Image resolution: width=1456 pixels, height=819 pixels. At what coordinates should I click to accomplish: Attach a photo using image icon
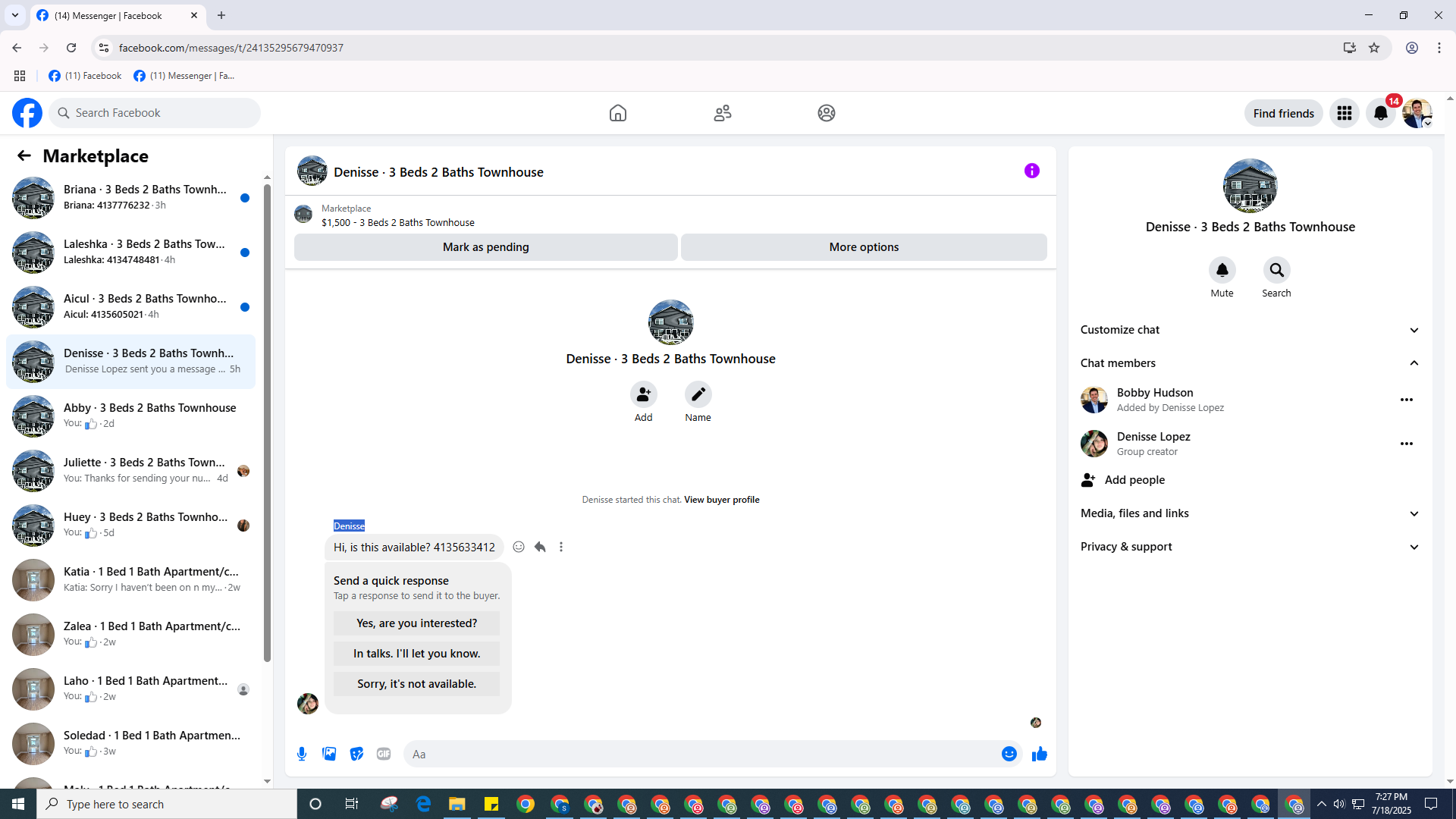(x=329, y=754)
